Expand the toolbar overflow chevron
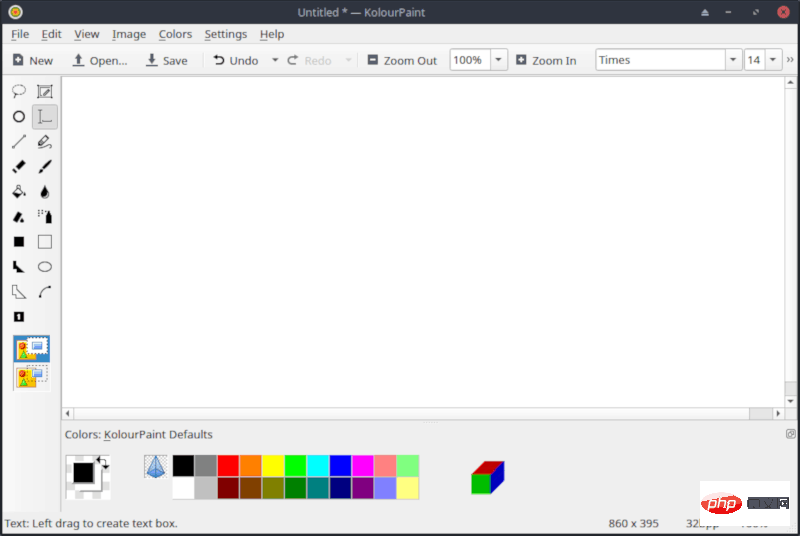Image resolution: width=800 pixels, height=536 pixels. 790,60
